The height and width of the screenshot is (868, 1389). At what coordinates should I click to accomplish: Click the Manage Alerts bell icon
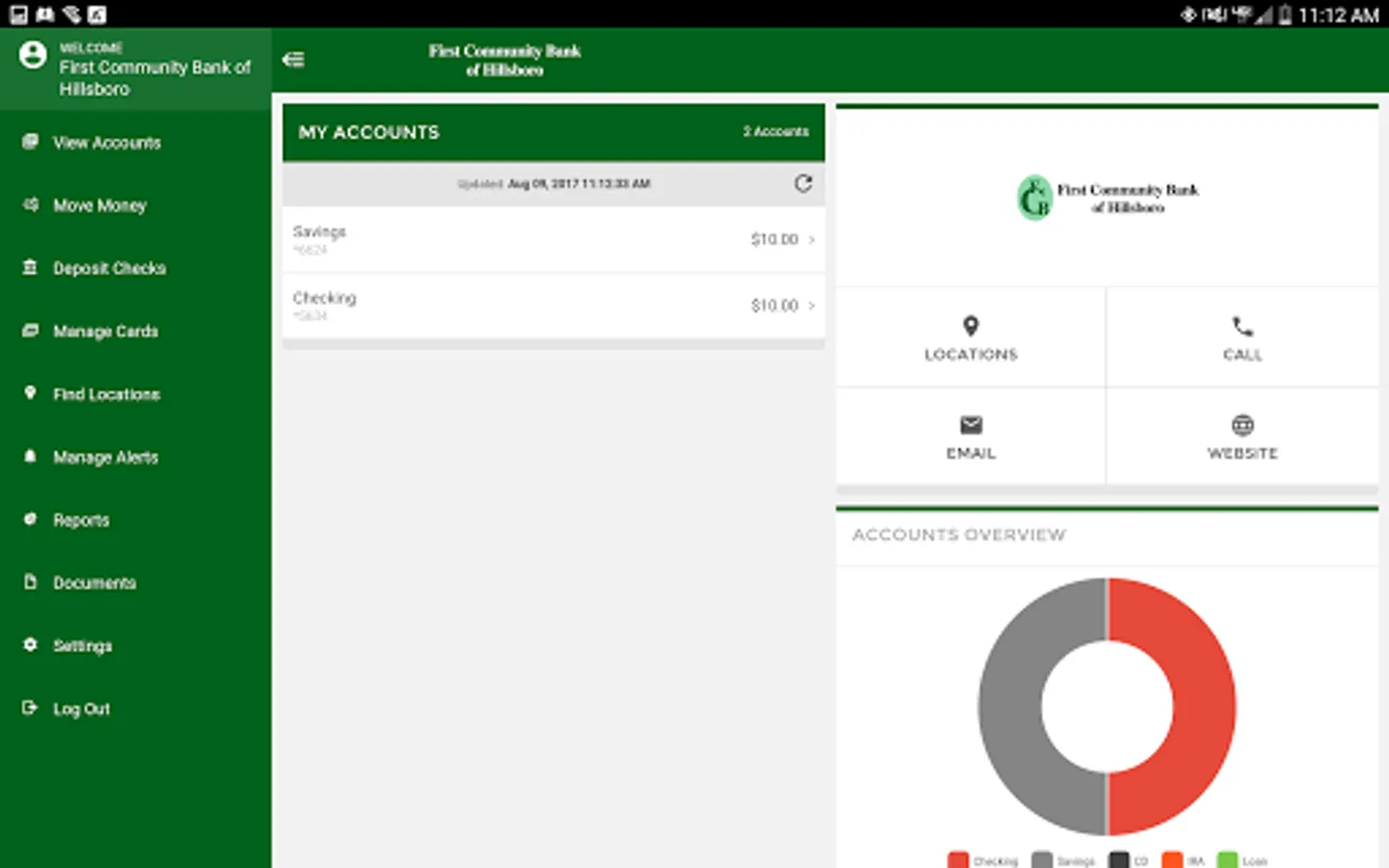coord(30,456)
